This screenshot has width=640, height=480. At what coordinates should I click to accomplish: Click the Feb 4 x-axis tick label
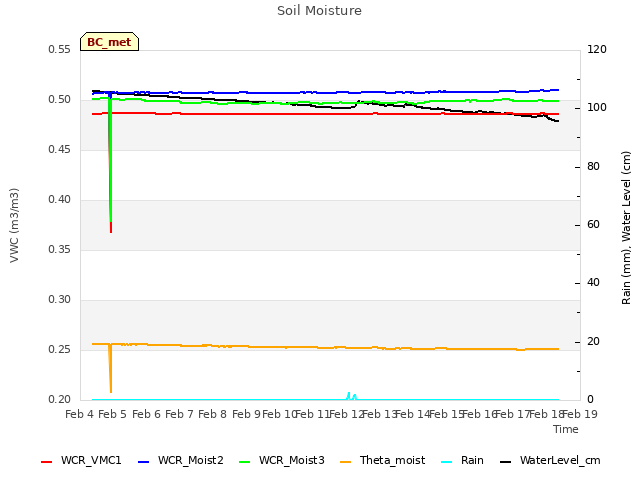click(80, 414)
